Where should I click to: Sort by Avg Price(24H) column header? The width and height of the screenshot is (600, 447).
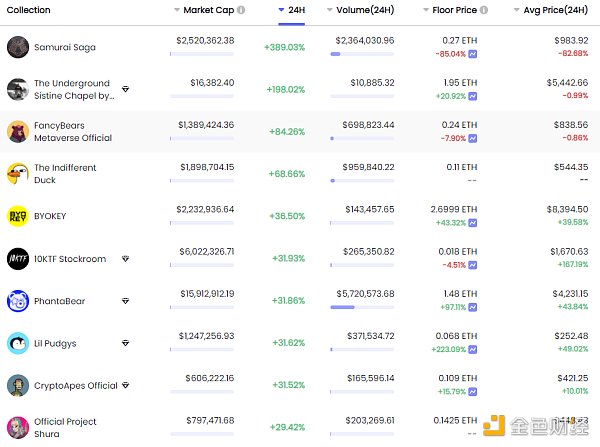click(x=550, y=10)
